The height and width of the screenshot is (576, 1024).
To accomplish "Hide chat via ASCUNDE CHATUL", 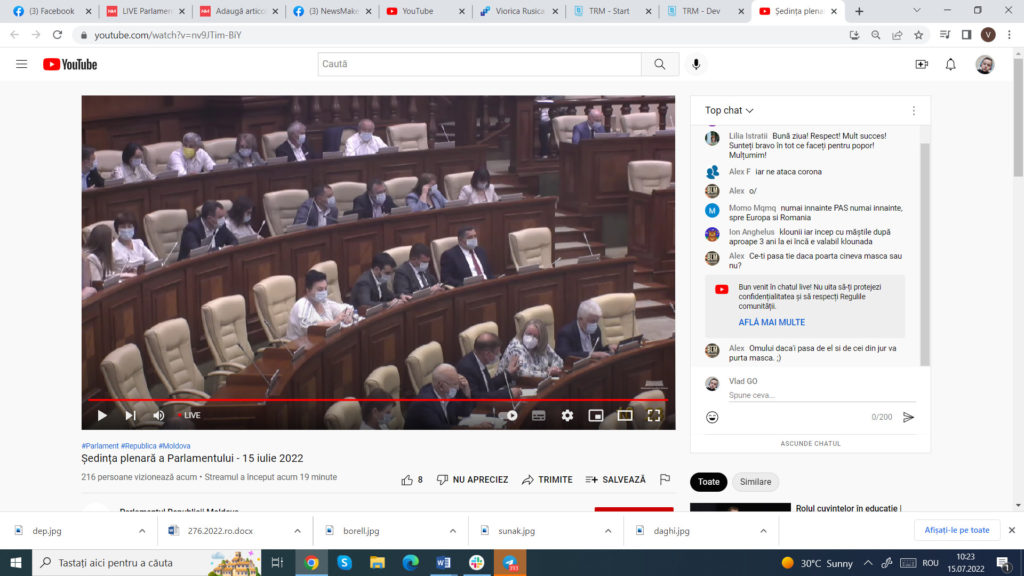I will 810,443.
